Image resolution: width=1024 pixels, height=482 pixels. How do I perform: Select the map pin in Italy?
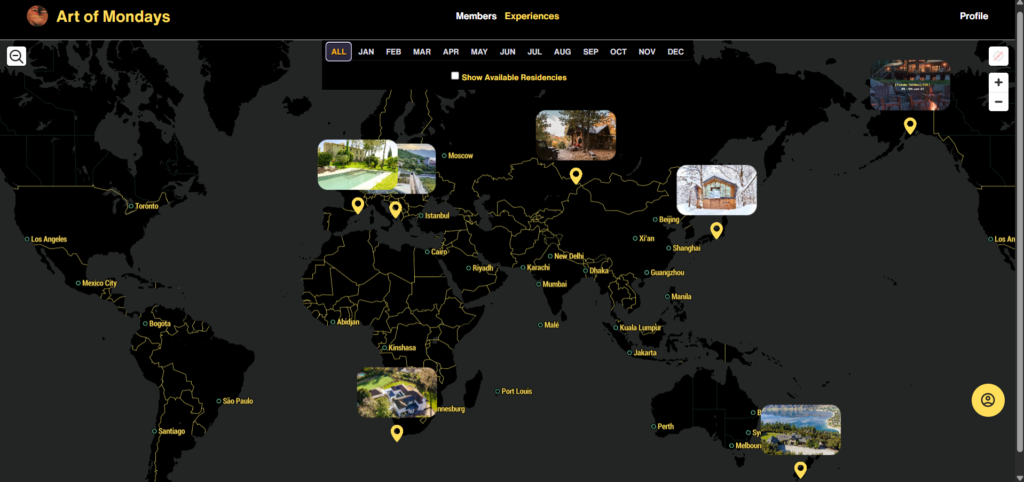[395, 210]
